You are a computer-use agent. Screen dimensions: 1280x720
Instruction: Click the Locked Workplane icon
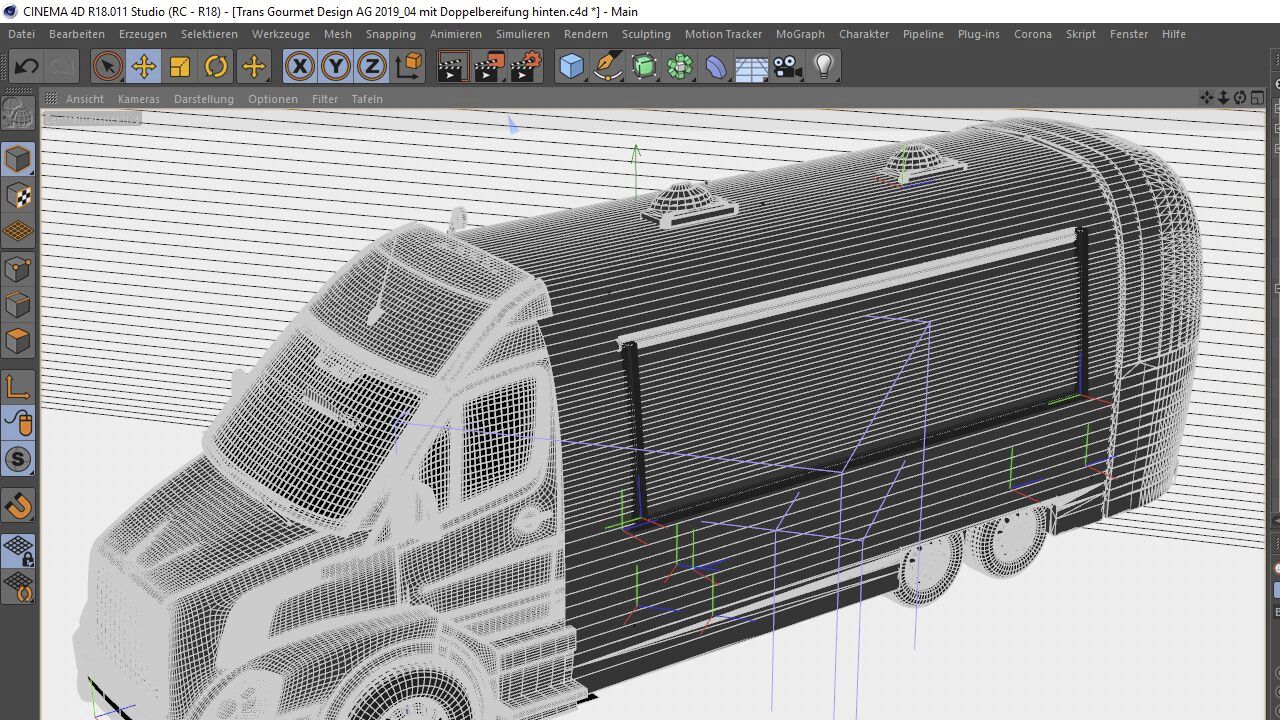coord(18,550)
